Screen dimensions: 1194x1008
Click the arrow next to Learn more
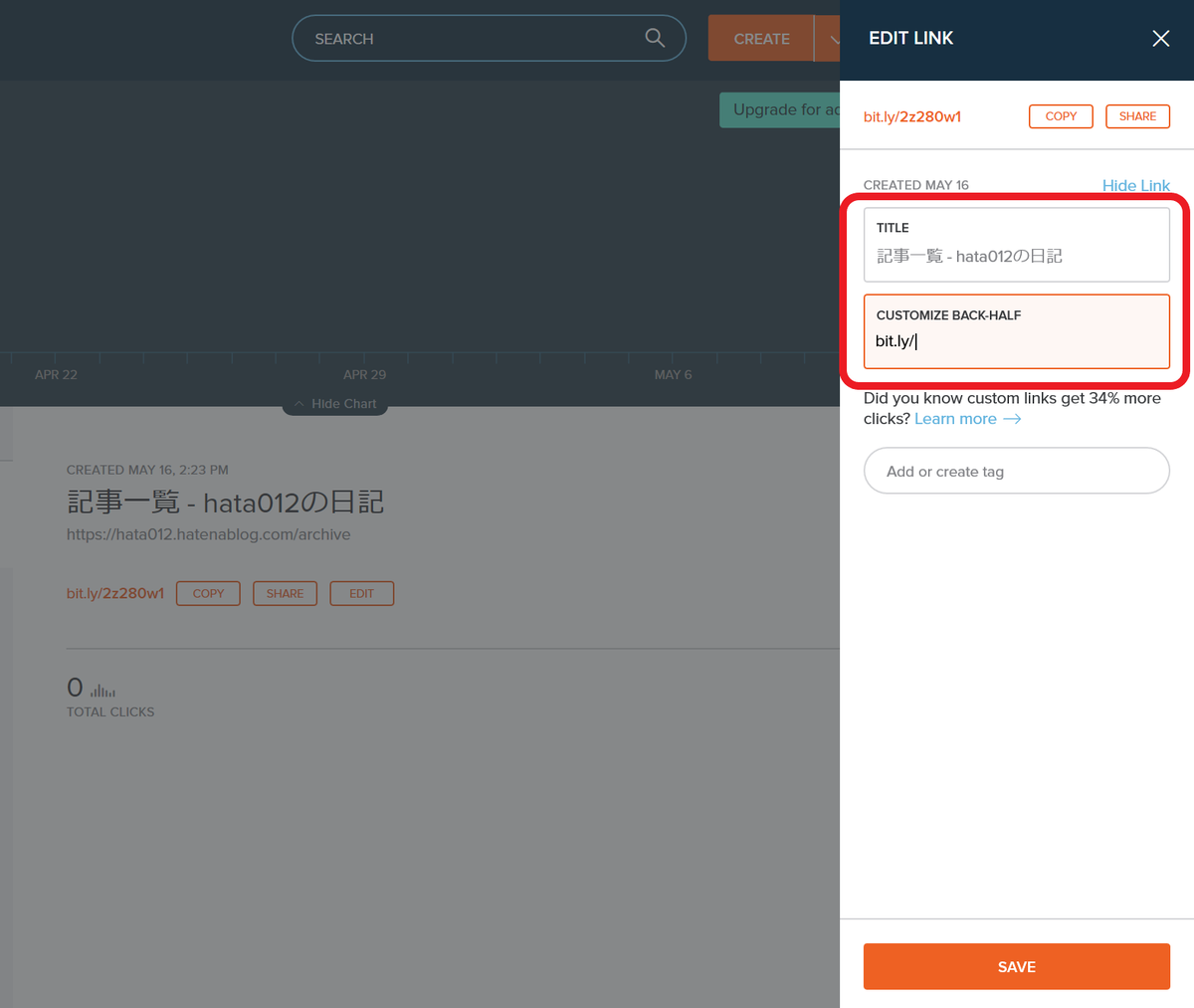[1012, 419]
